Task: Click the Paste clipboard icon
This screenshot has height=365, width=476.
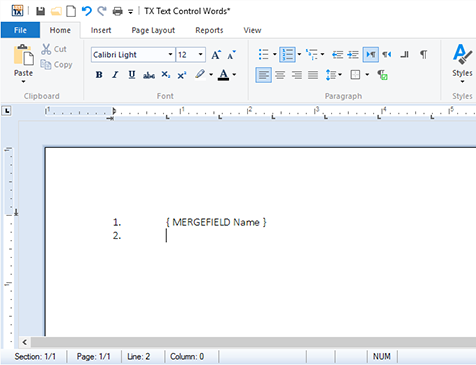Action: [23, 55]
